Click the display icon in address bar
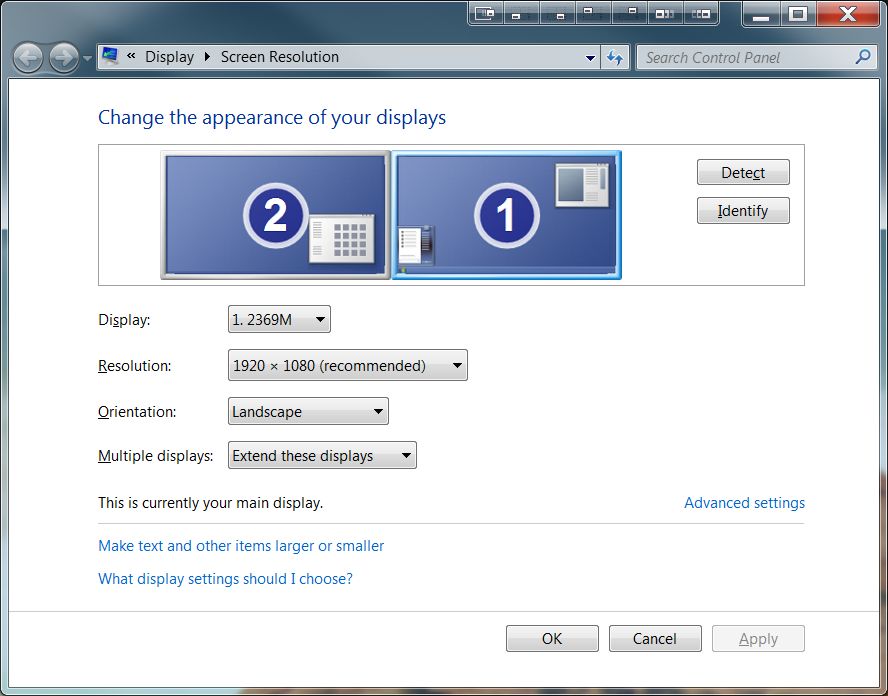The width and height of the screenshot is (888, 696). tap(110, 57)
